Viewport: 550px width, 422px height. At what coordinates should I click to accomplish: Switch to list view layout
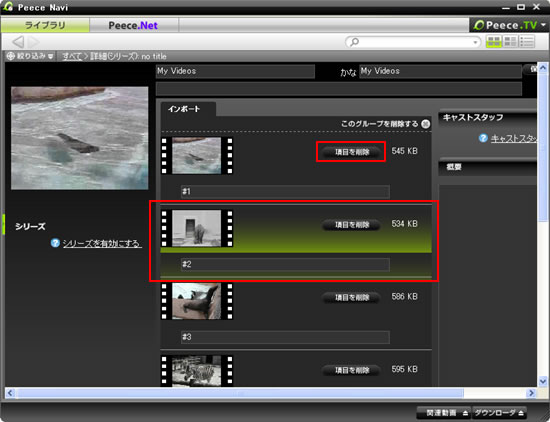pyautogui.click(x=527, y=41)
